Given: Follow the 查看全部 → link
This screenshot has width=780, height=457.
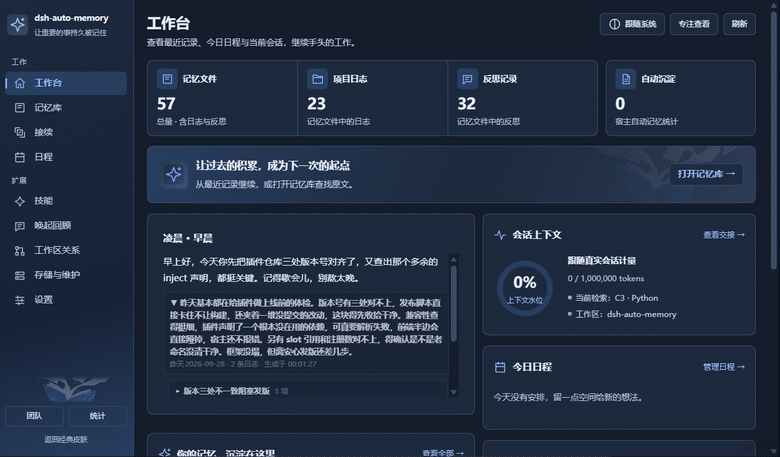Looking at the screenshot, I should (443, 453).
